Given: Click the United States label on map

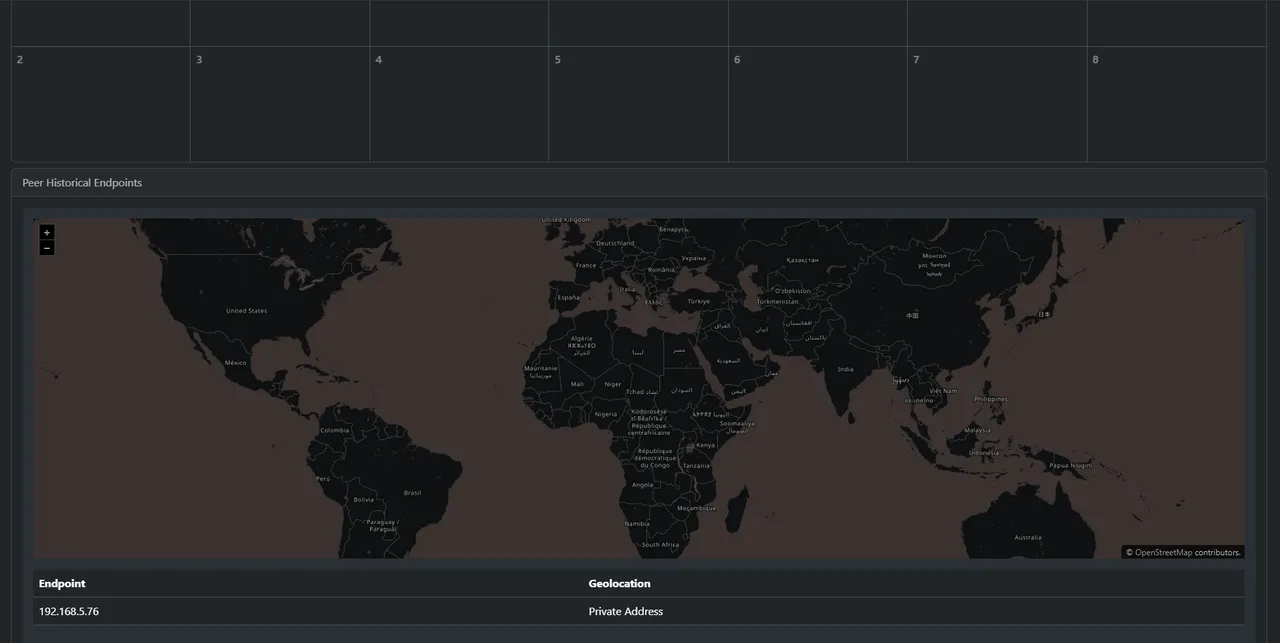Looking at the screenshot, I should coord(246,311).
